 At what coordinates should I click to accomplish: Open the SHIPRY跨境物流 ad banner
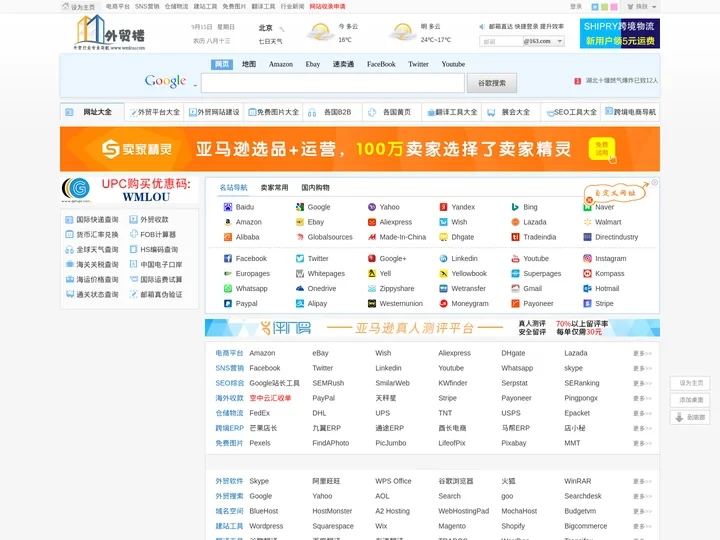[619, 34]
